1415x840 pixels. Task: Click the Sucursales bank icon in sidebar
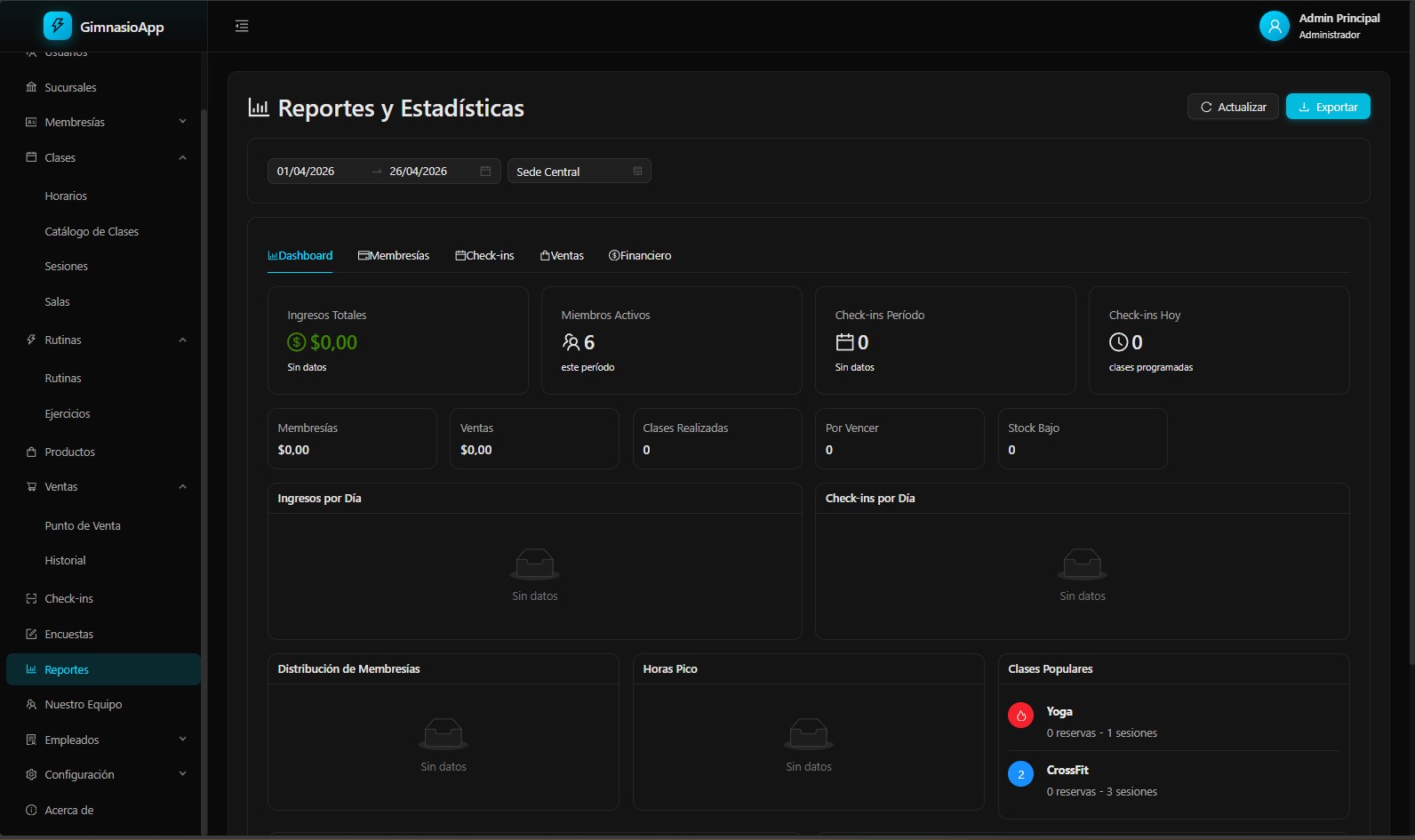pos(31,87)
